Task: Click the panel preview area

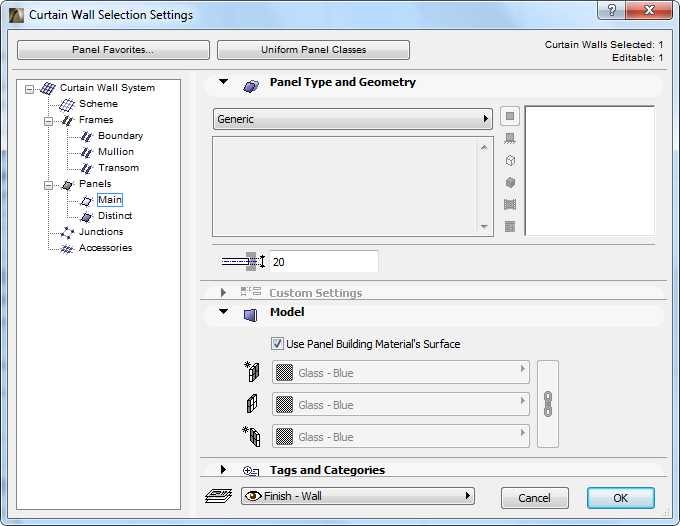Action: [x=590, y=171]
